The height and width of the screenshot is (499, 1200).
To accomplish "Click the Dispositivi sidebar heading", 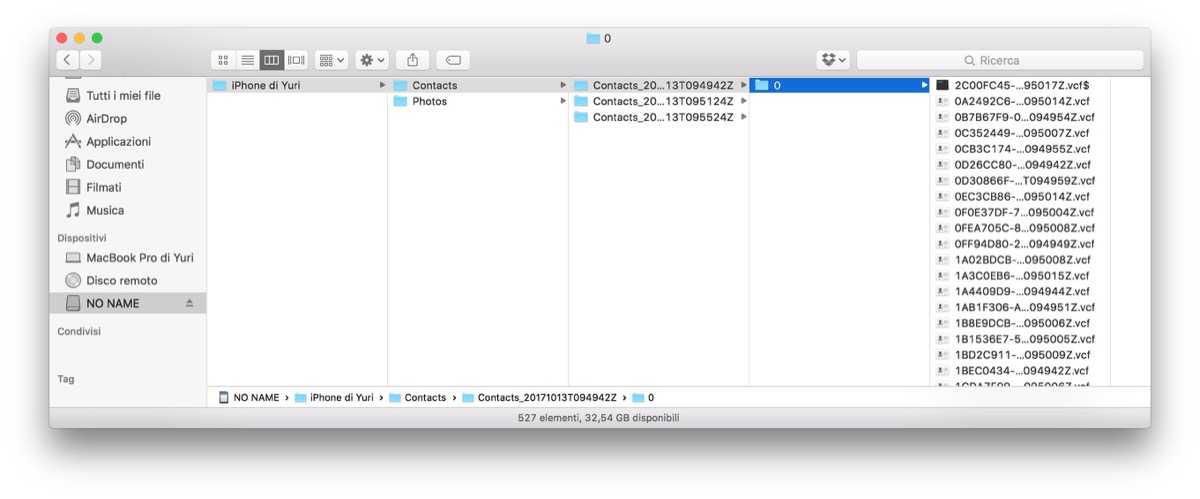I will 82,238.
